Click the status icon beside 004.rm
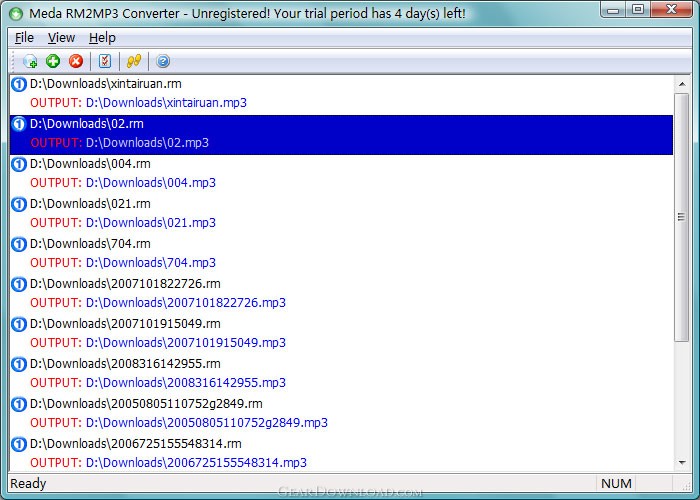The height and width of the screenshot is (500, 700). pos(19,164)
